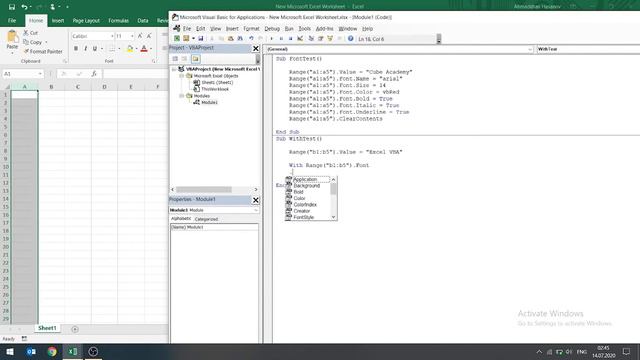640x360 pixels.
Task: Click the Break pause icon in VBA toolbar
Action: tap(281, 39)
